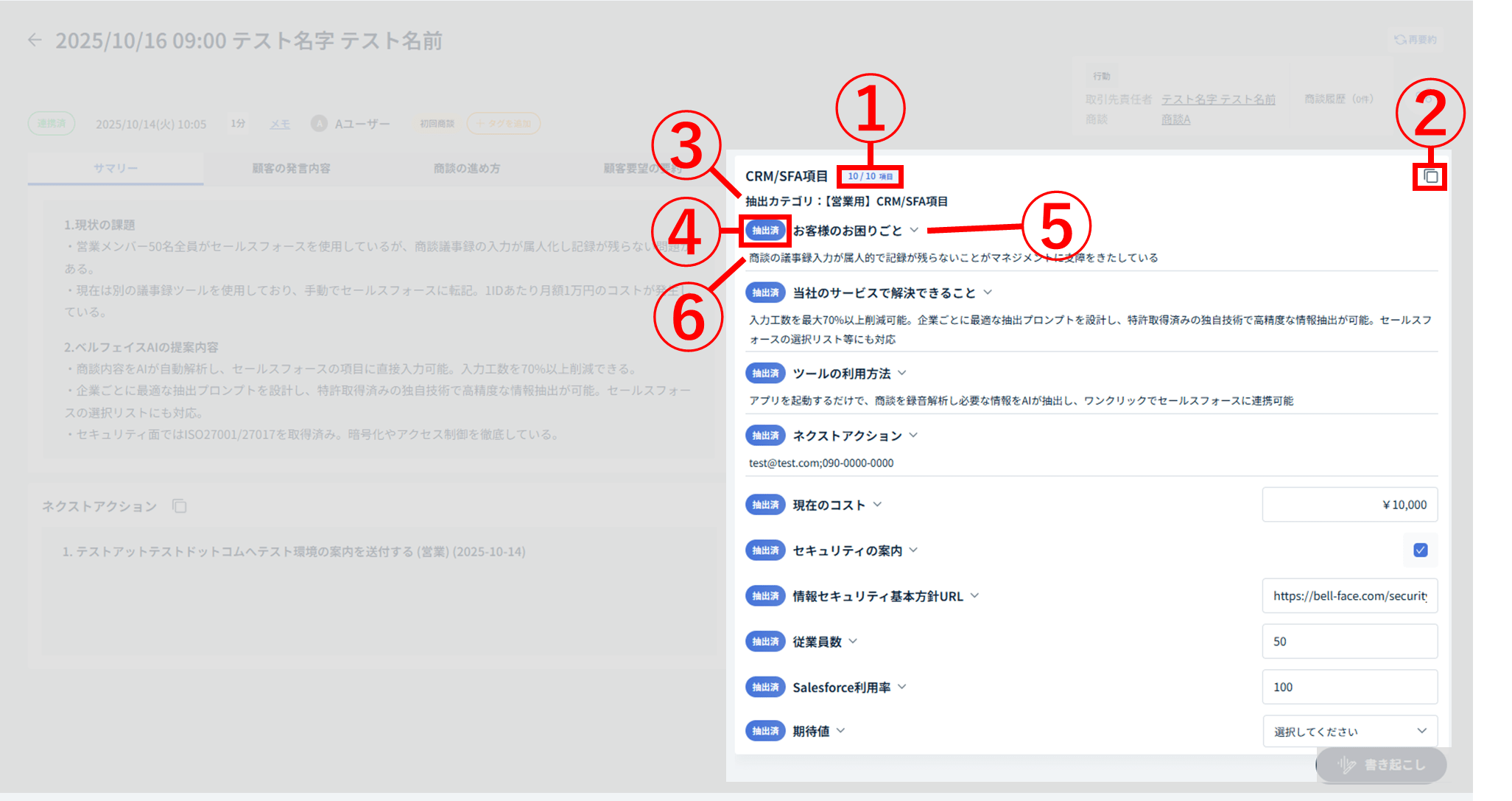Click the タグを追加 button

(x=504, y=124)
